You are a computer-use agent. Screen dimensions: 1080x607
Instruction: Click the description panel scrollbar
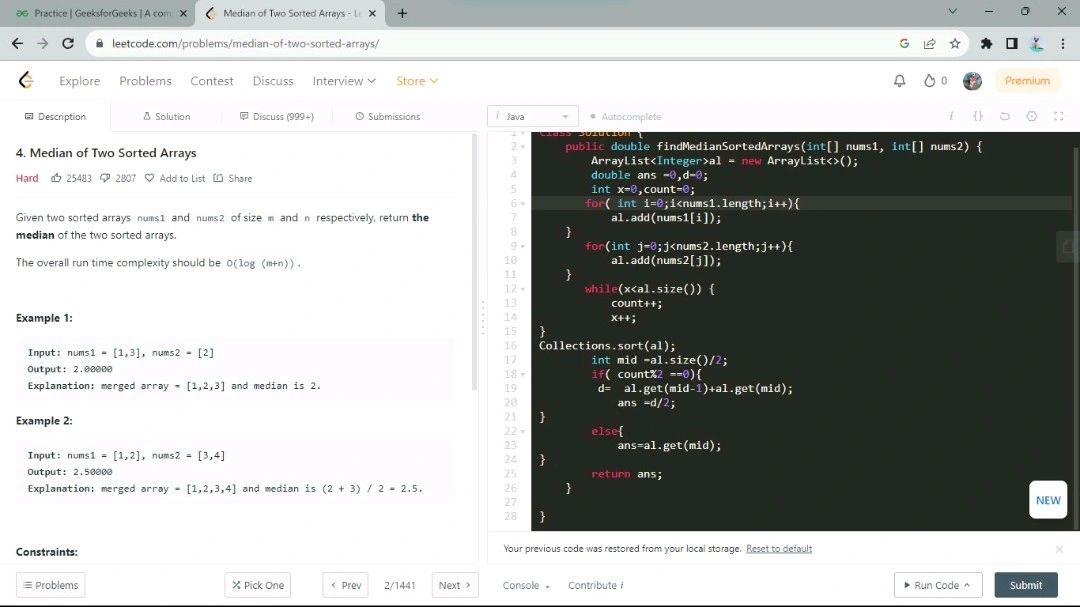pyautogui.click(x=474, y=262)
